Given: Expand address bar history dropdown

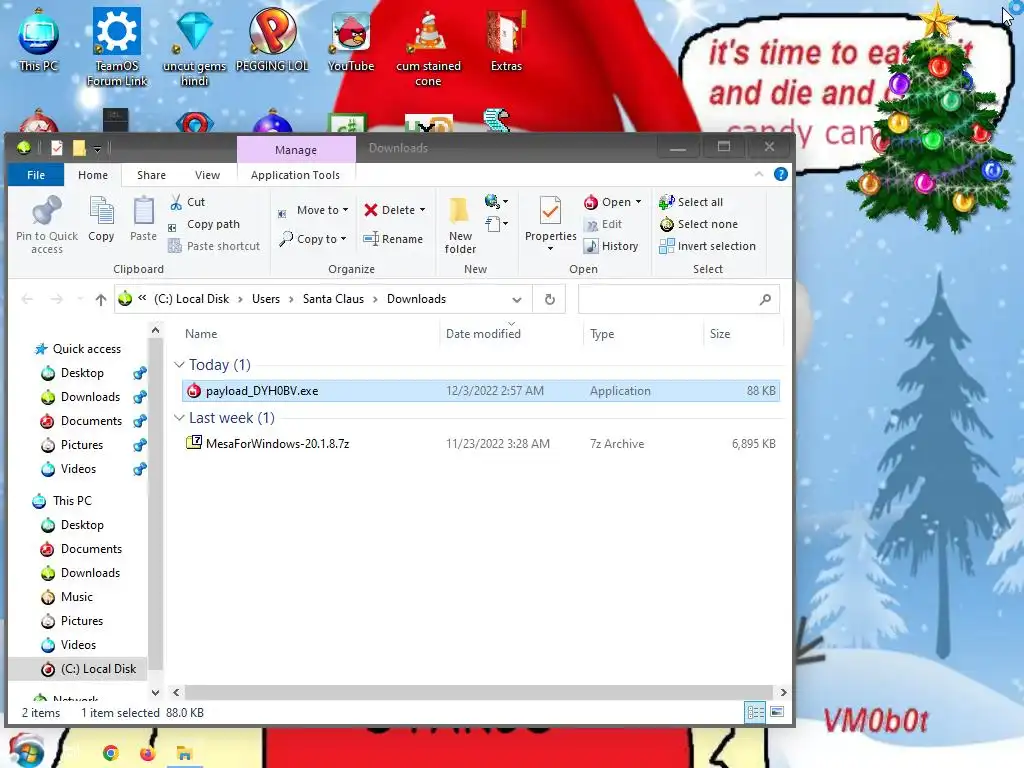Looking at the screenshot, I should point(517,299).
